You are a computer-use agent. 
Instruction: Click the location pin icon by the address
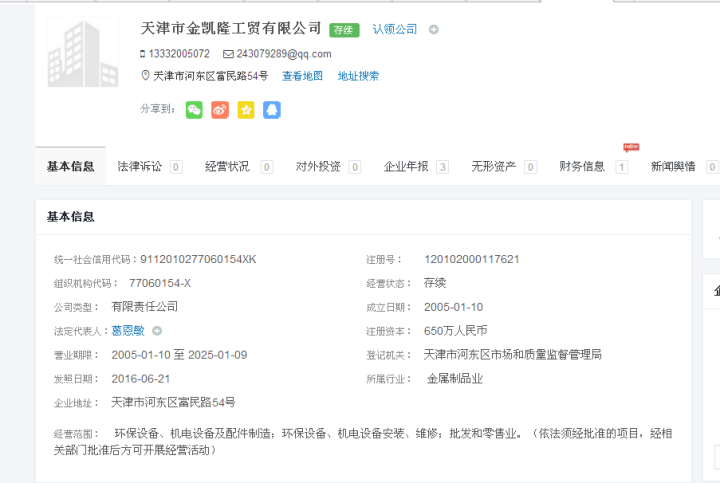tap(145, 76)
